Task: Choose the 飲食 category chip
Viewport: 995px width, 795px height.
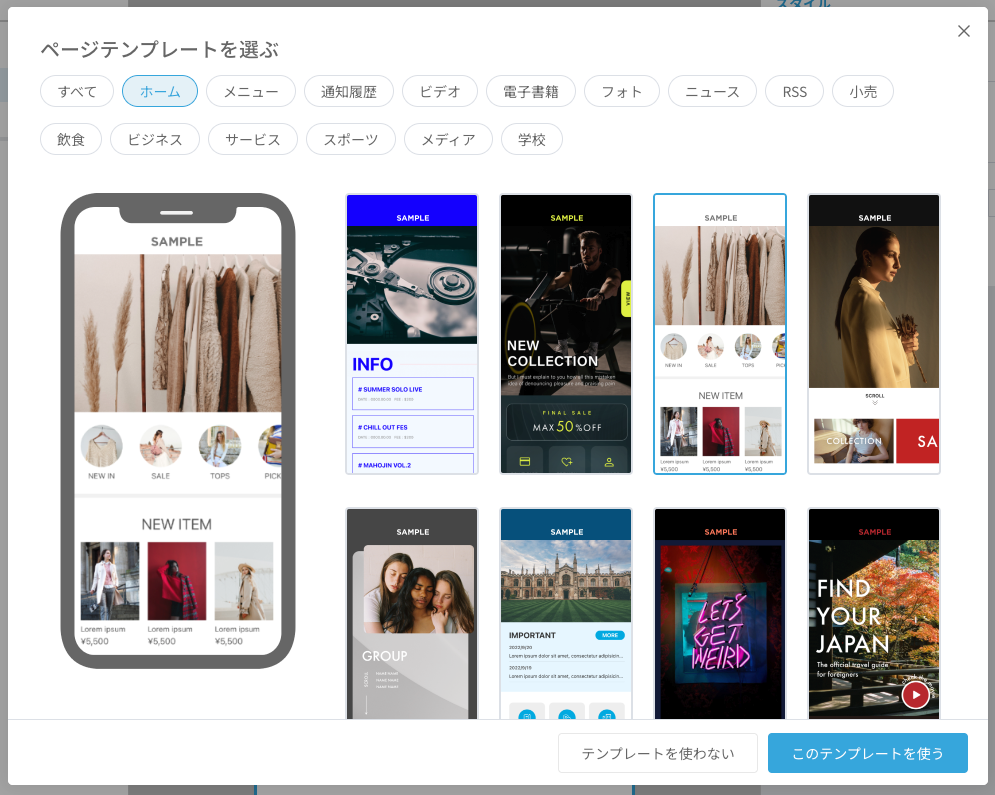Action: tap(70, 139)
